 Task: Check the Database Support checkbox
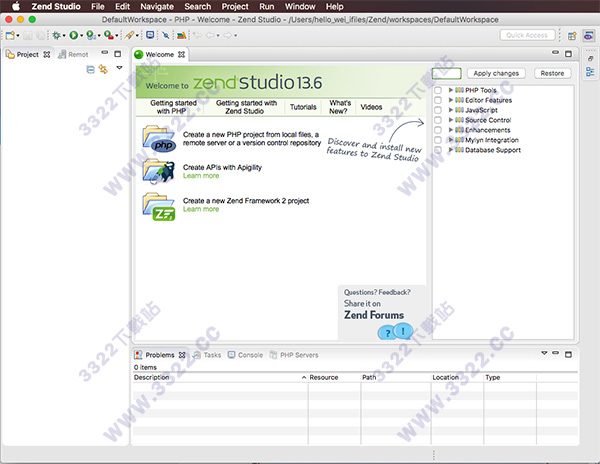[x=438, y=150]
